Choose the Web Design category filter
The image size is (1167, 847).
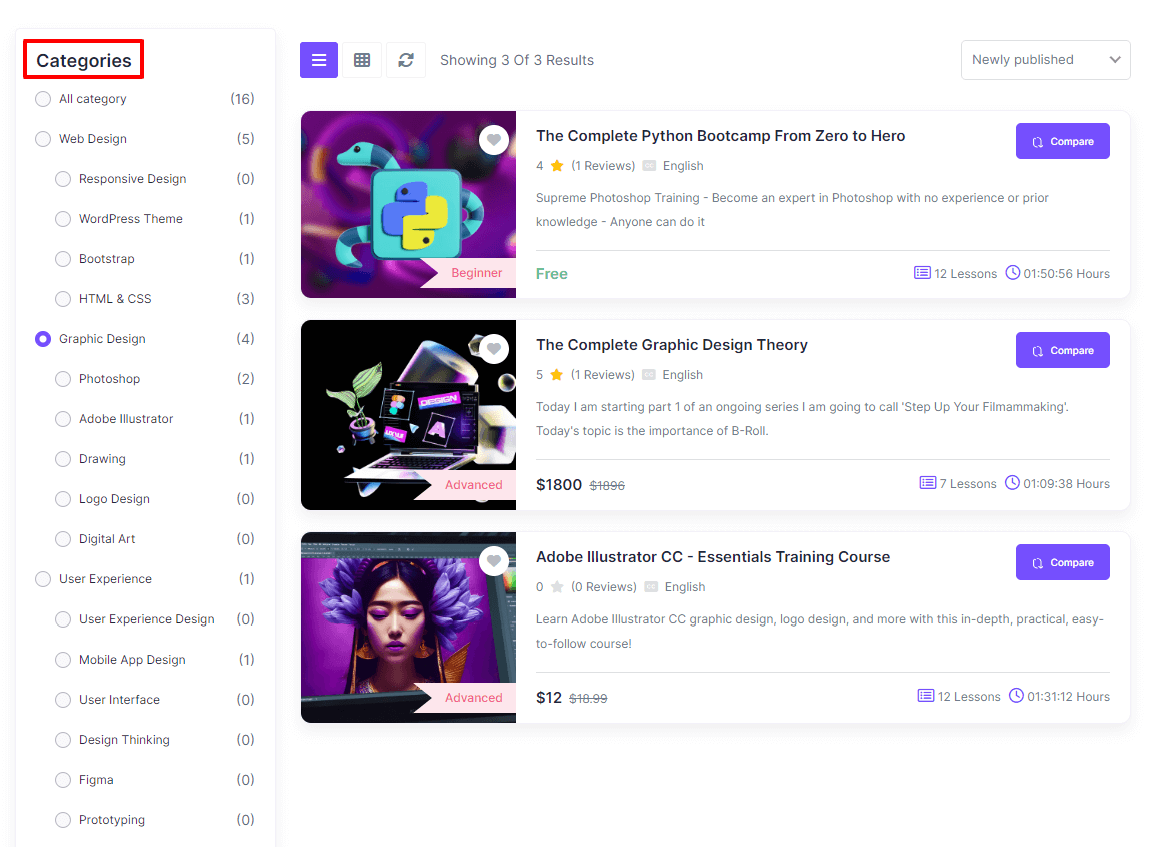pos(43,139)
